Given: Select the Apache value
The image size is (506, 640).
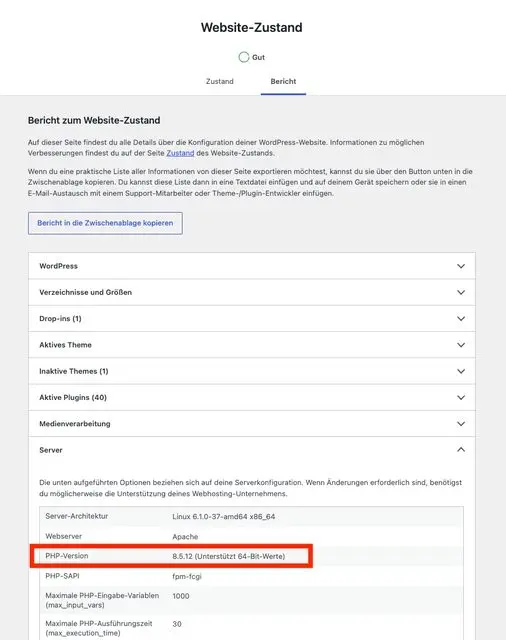Looking at the screenshot, I should (x=185, y=536).
